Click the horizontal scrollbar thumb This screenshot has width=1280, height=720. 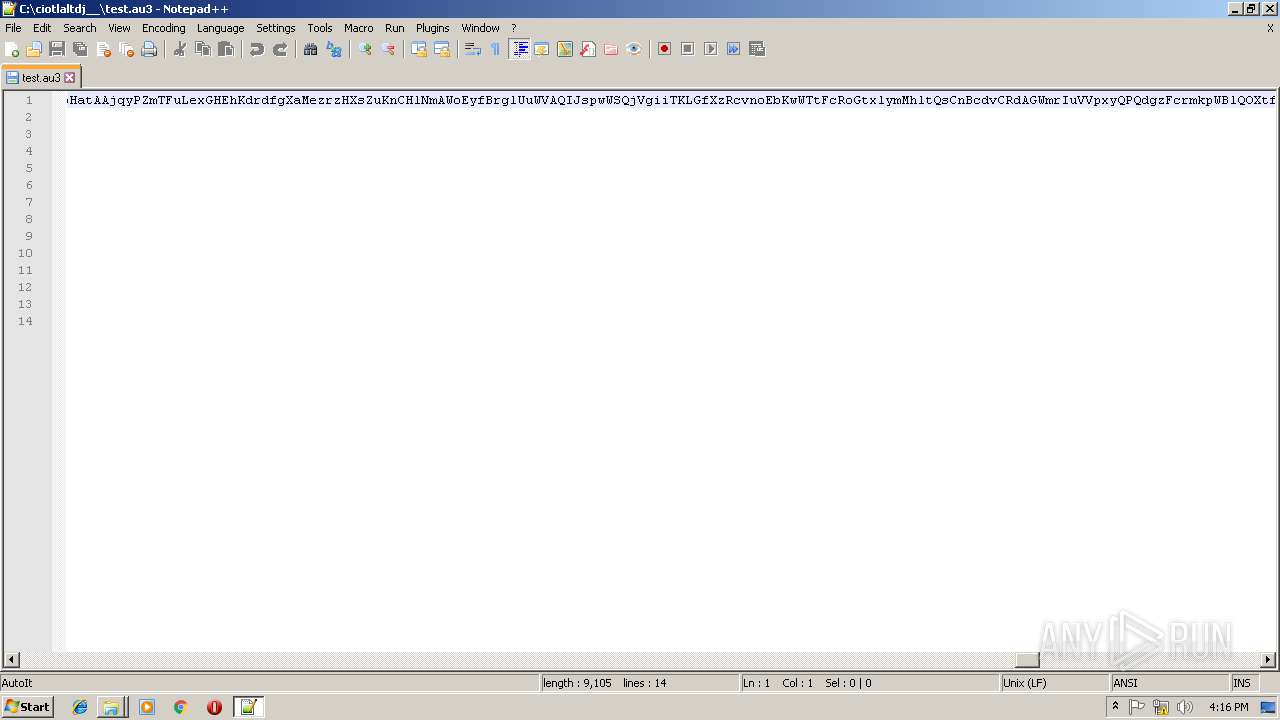pos(1027,660)
